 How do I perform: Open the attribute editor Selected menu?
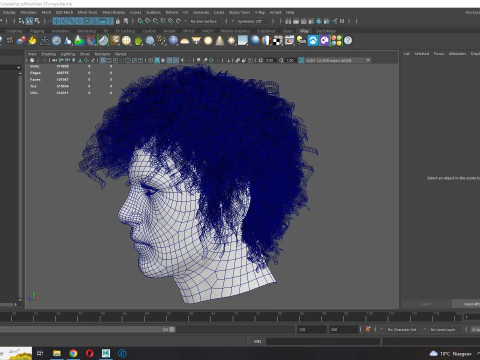coord(422,53)
